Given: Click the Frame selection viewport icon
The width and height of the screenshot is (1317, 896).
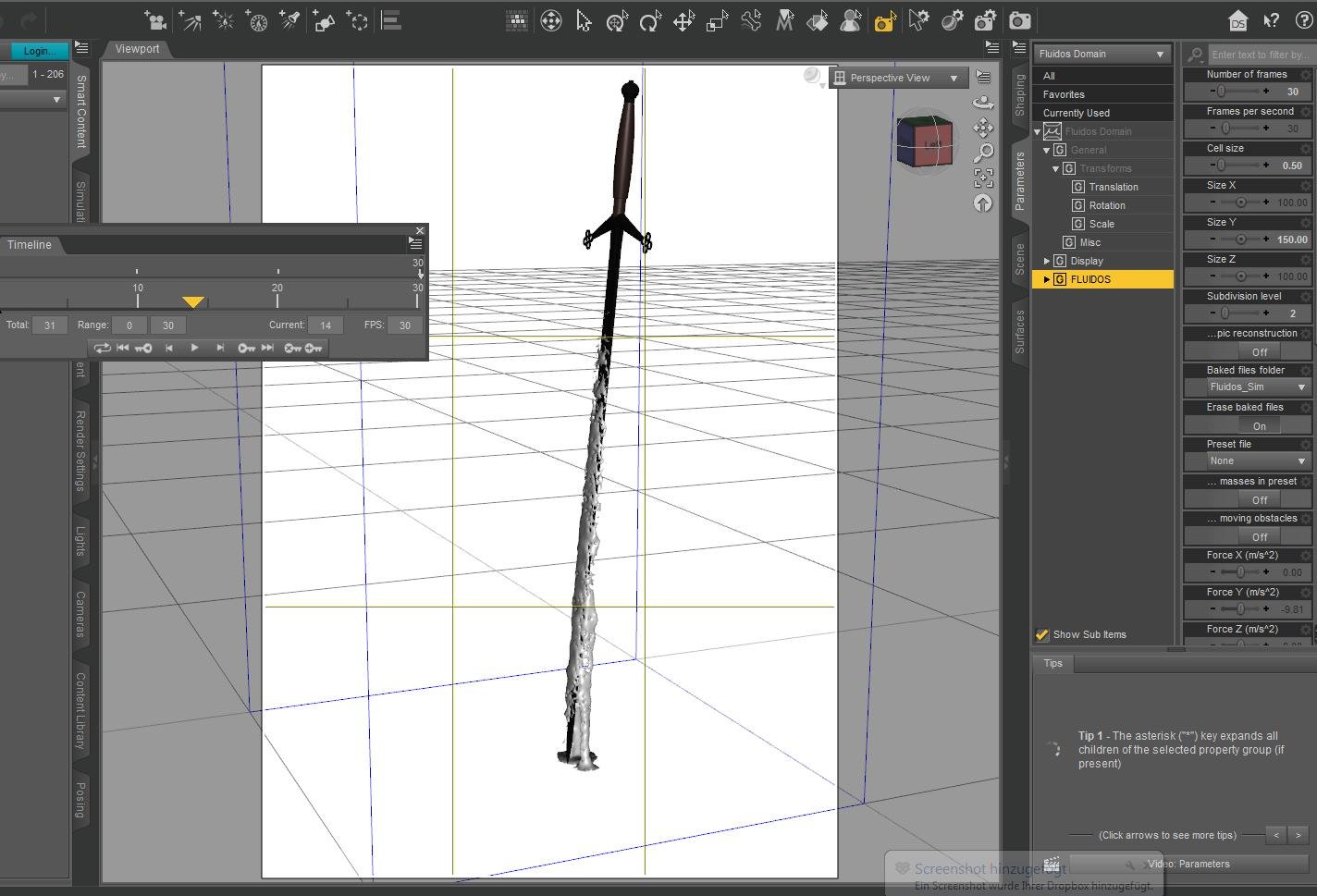Looking at the screenshot, I should point(983,178).
